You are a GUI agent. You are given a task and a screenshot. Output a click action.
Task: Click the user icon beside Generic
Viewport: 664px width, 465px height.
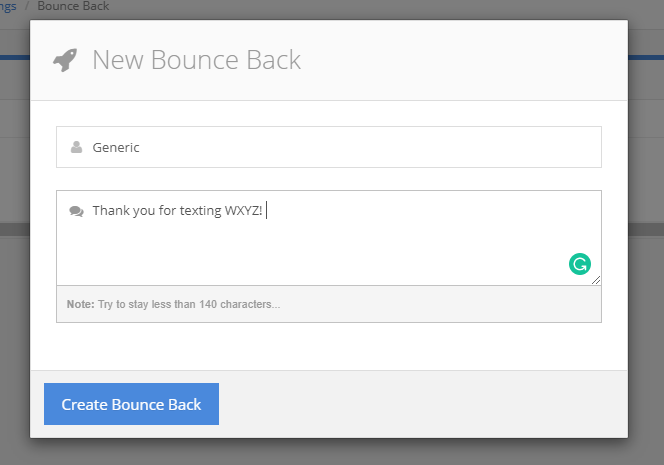click(x=77, y=147)
